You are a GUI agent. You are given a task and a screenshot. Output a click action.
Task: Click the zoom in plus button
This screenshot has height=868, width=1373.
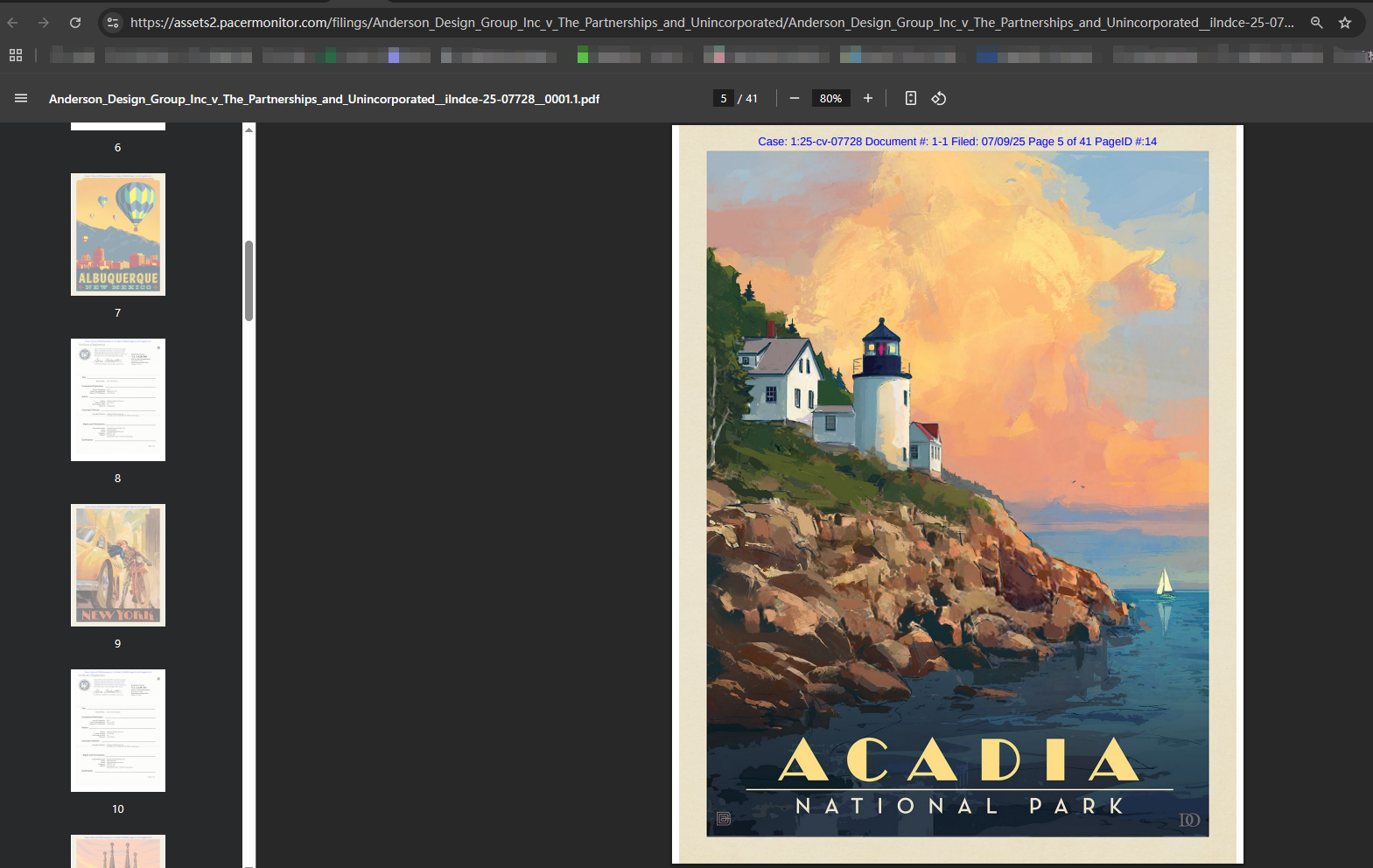[868, 99]
